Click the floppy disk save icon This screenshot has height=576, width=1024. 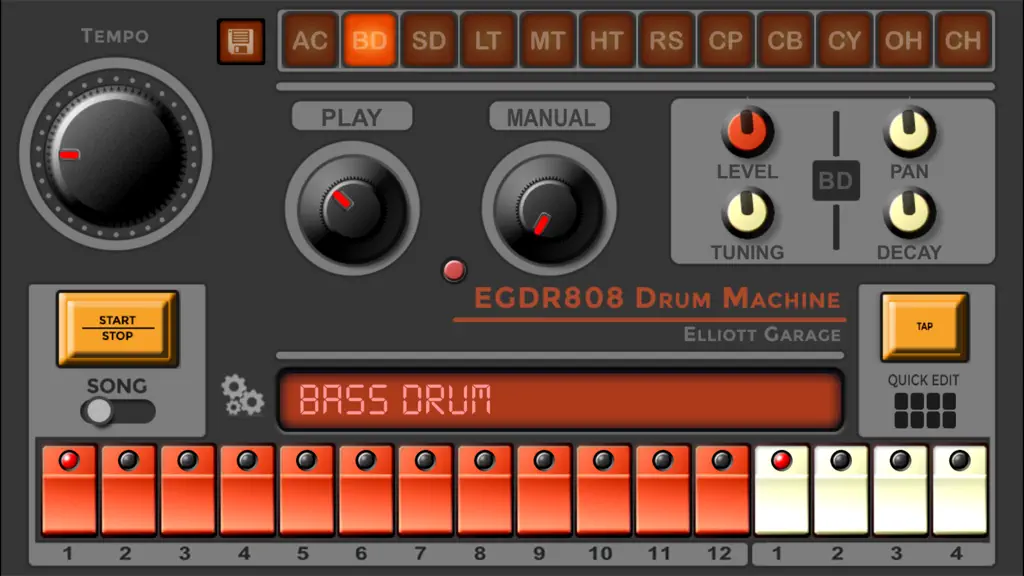point(241,42)
